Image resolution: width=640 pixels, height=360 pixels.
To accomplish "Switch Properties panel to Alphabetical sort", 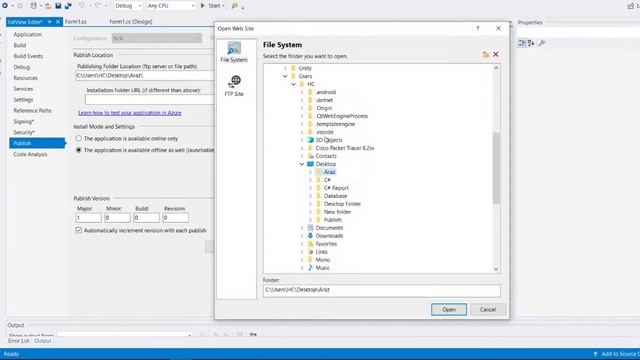I will (531, 43).
